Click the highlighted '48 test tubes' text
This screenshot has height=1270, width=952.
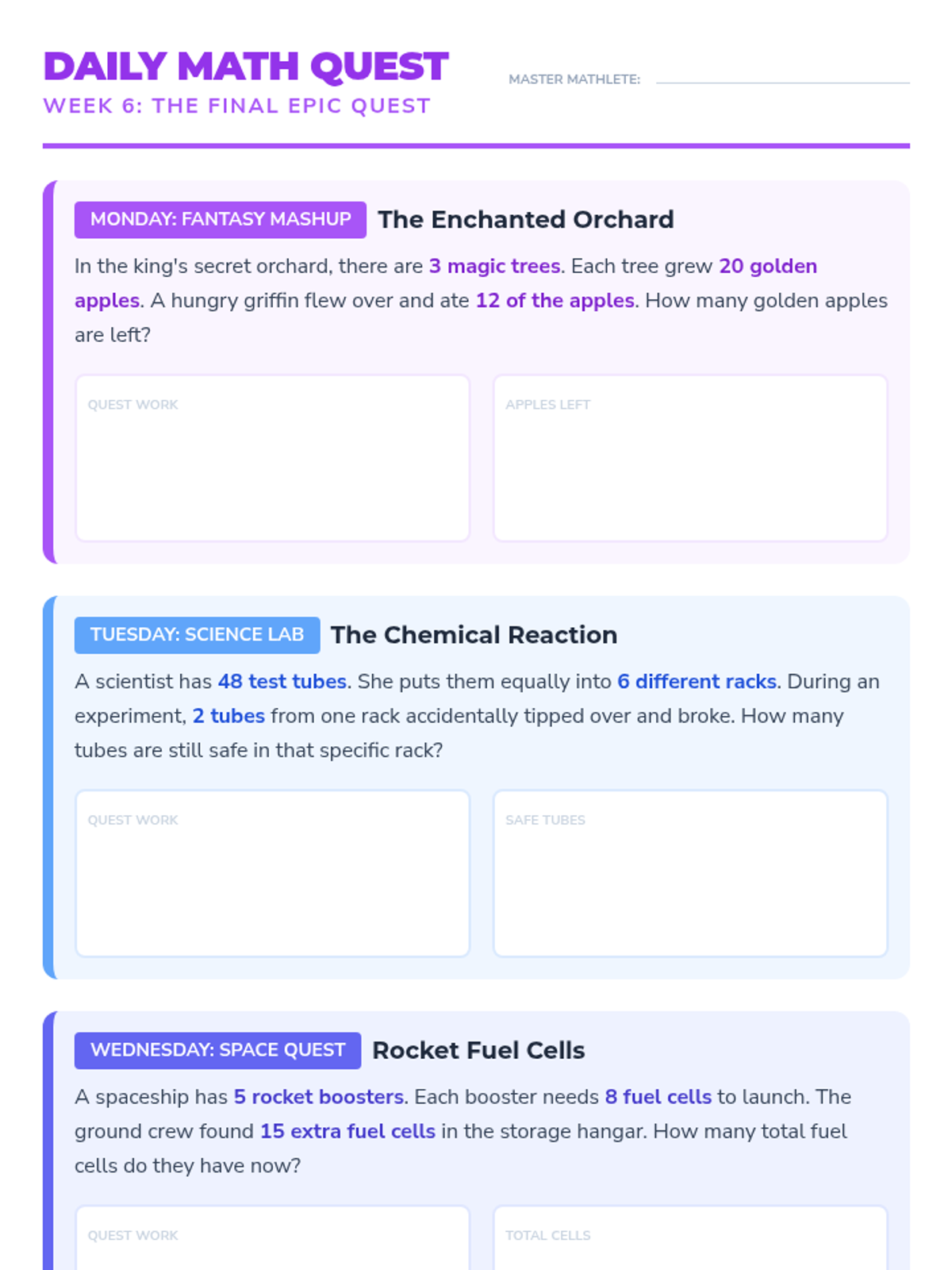[x=282, y=682]
